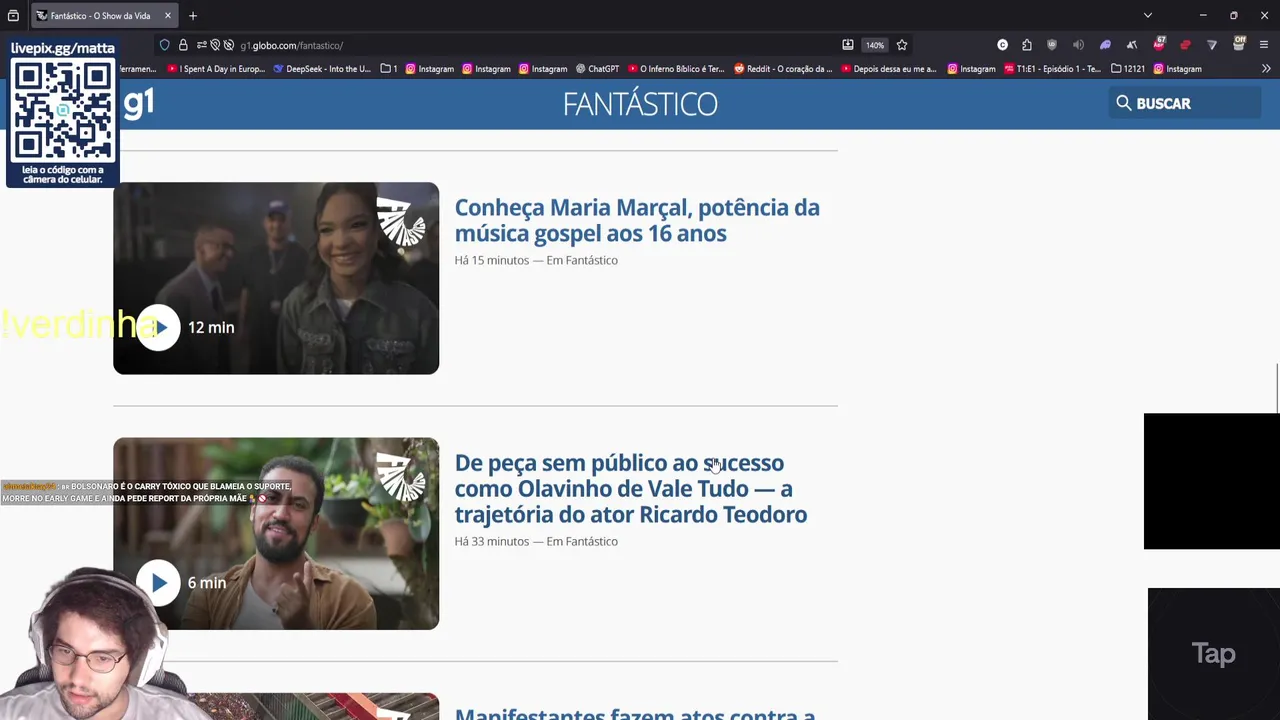The height and width of the screenshot is (720, 1280).
Task: Click the speaker sound extension icon
Action: point(1078,45)
